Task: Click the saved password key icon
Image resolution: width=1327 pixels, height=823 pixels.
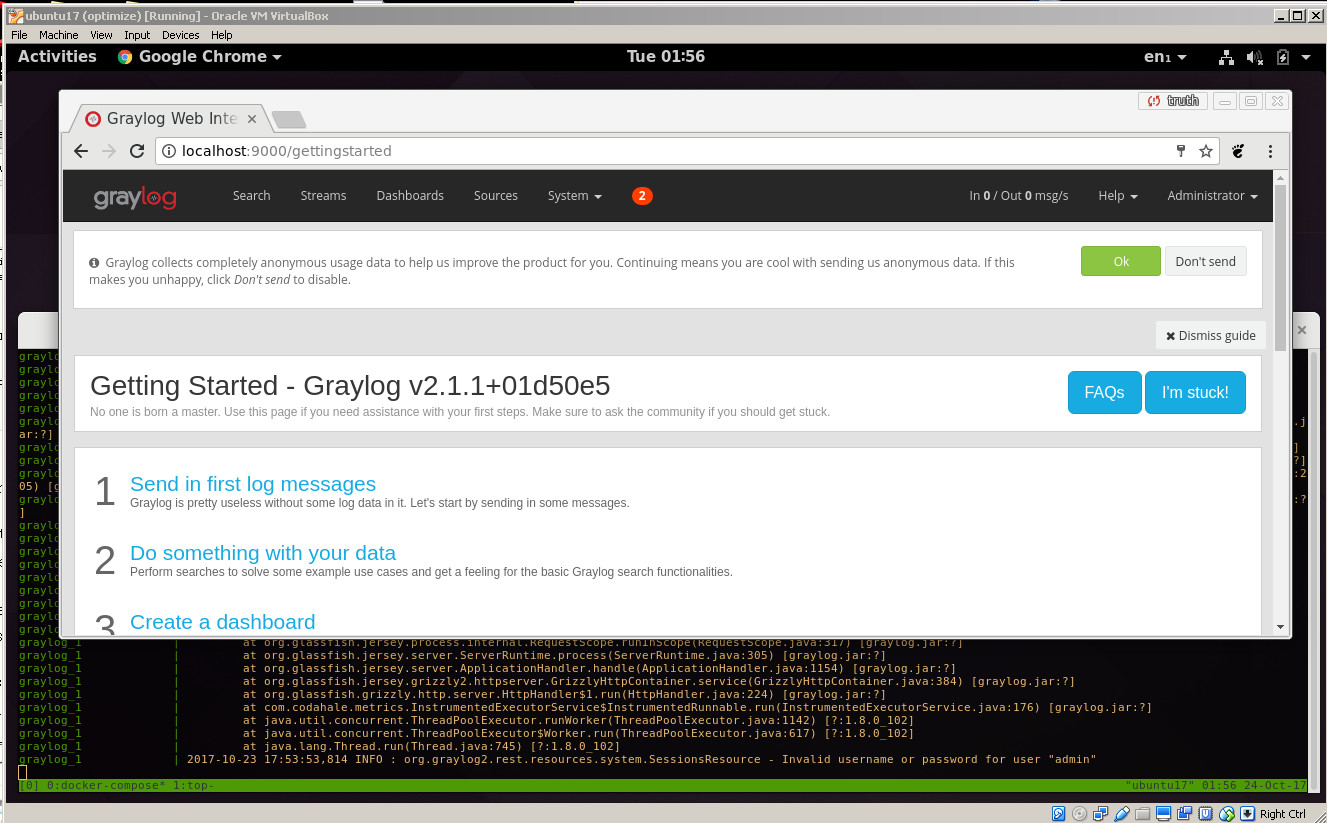Action: (1181, 151)
